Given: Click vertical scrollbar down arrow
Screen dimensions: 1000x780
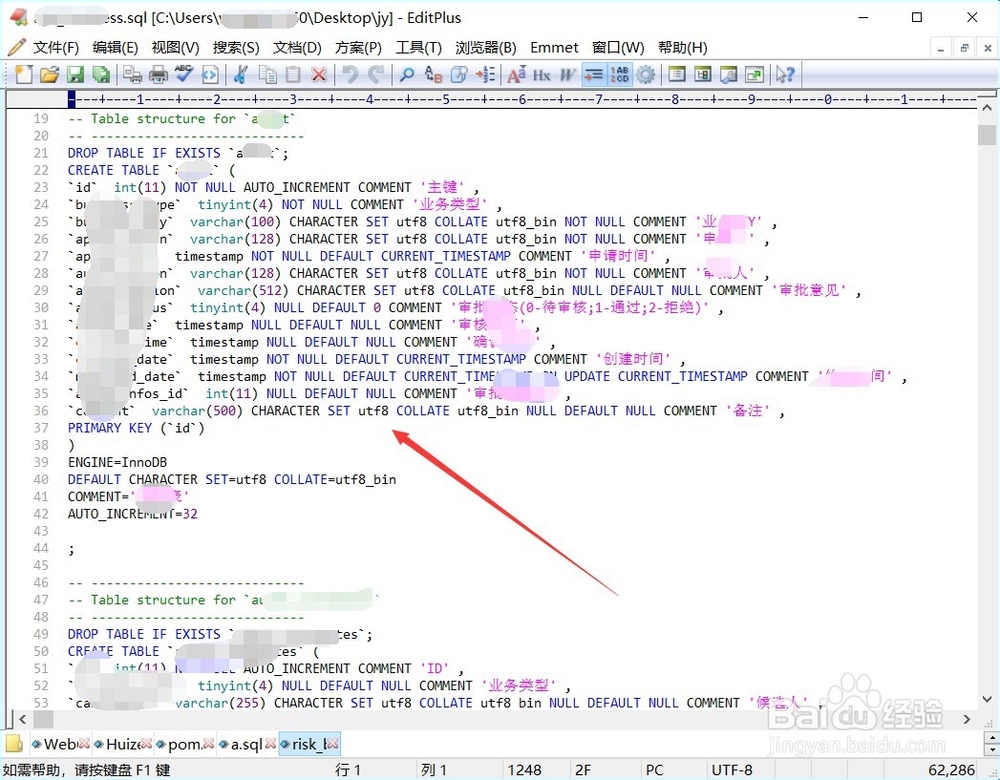Looking at the screenshot, I should 987,700.
